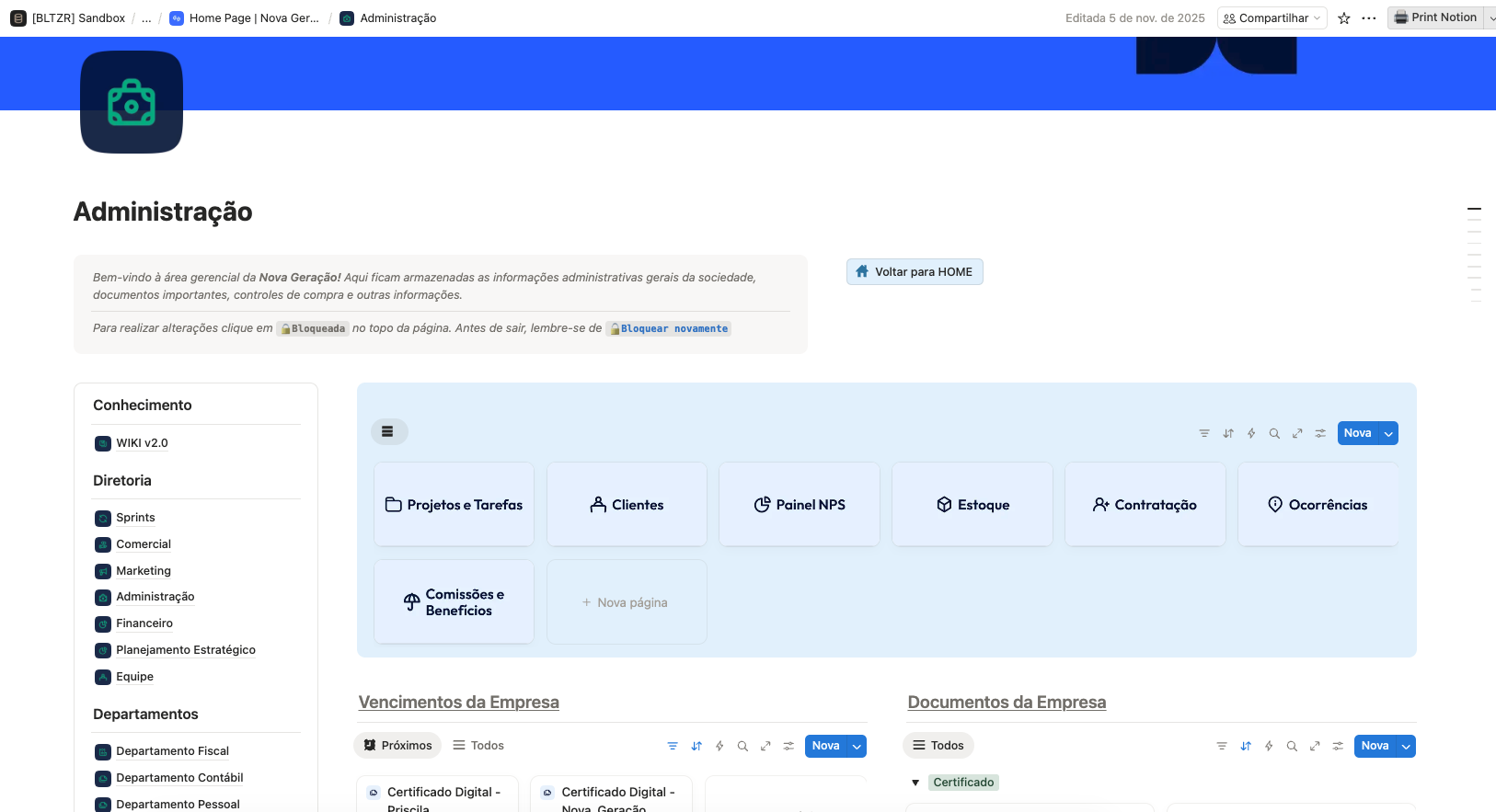Expand Nova dropdown arrow in Vencimentos

coord(857,746)
